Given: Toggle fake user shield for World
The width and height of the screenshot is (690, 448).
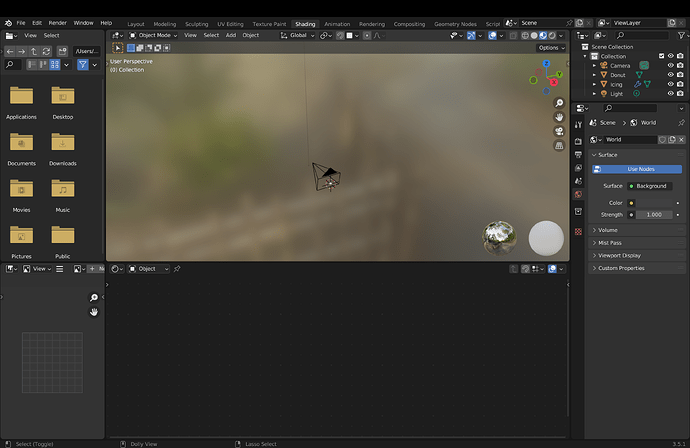Looking at the screenshot, I should pos(662,140).
